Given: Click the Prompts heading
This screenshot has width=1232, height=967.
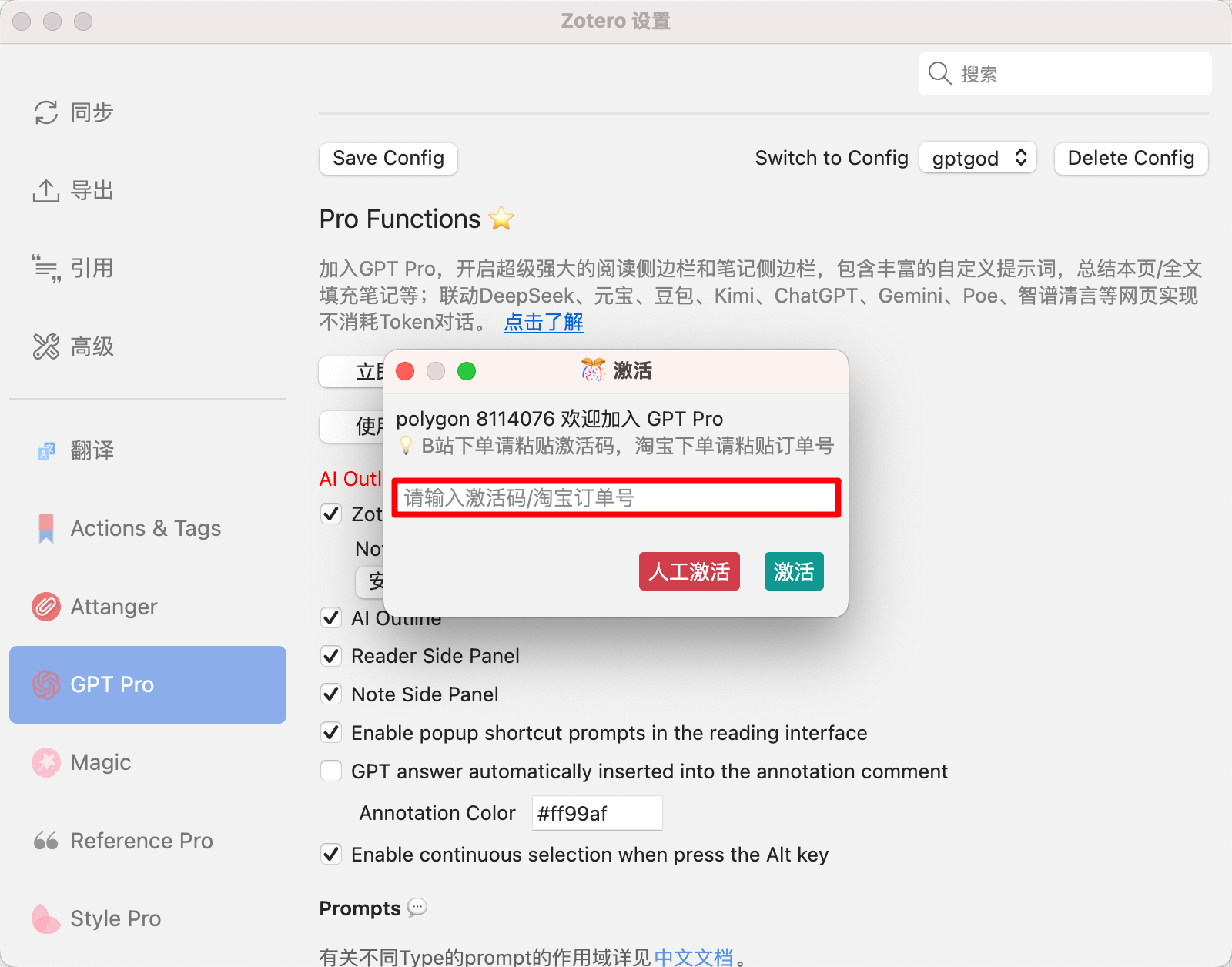Looking at the screenshot, I should (360, 908).
